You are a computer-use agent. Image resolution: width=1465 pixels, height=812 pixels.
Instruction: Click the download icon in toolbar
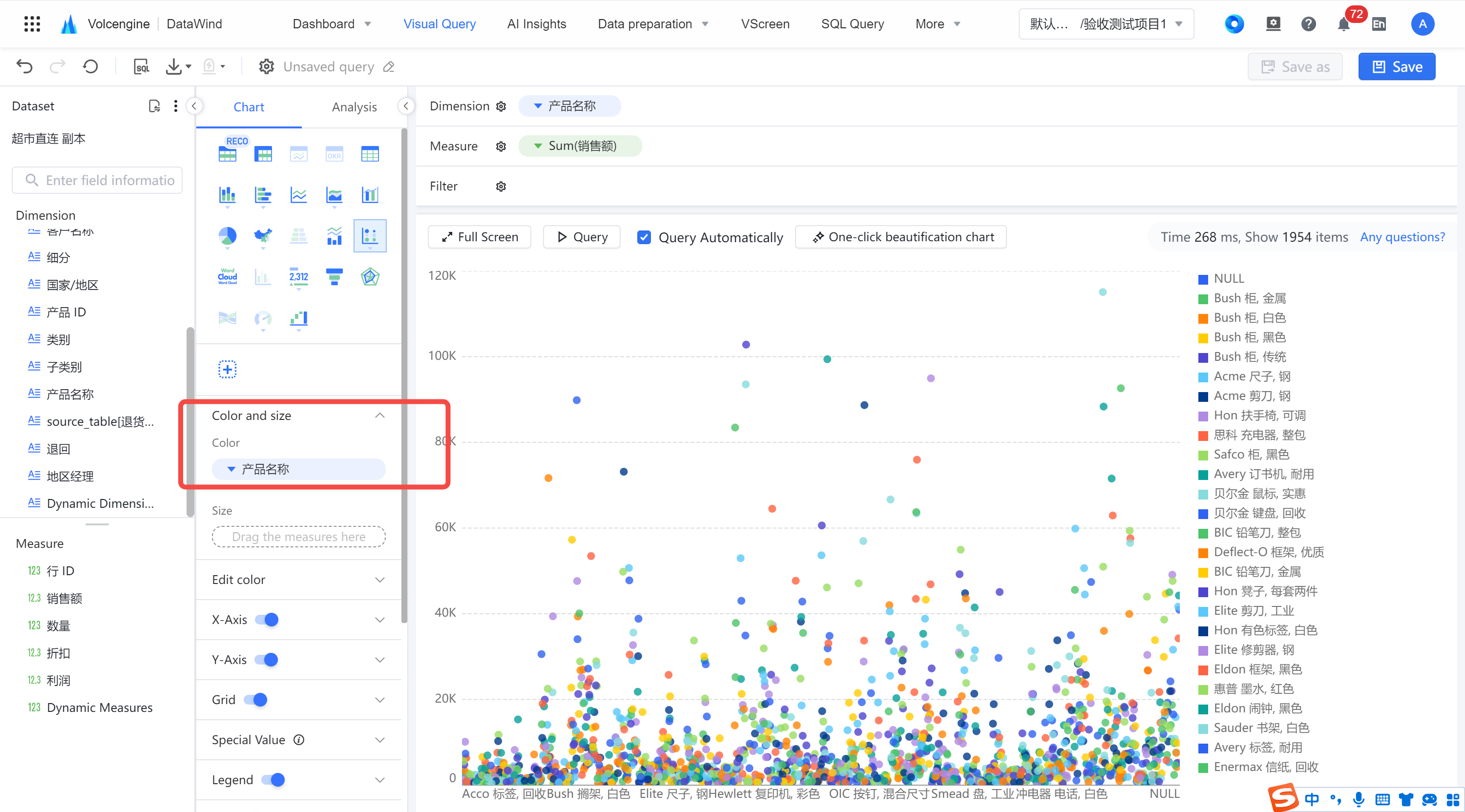click(173, 66)
